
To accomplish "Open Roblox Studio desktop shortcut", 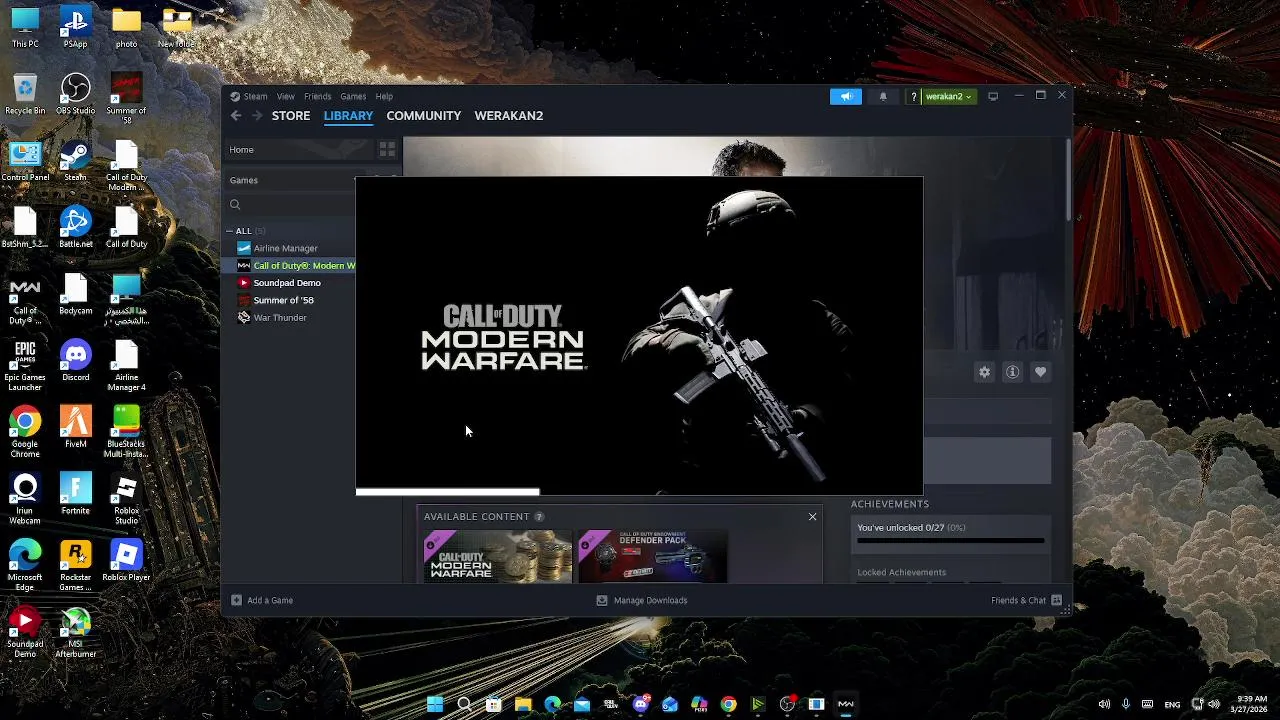I will (126, 499).
